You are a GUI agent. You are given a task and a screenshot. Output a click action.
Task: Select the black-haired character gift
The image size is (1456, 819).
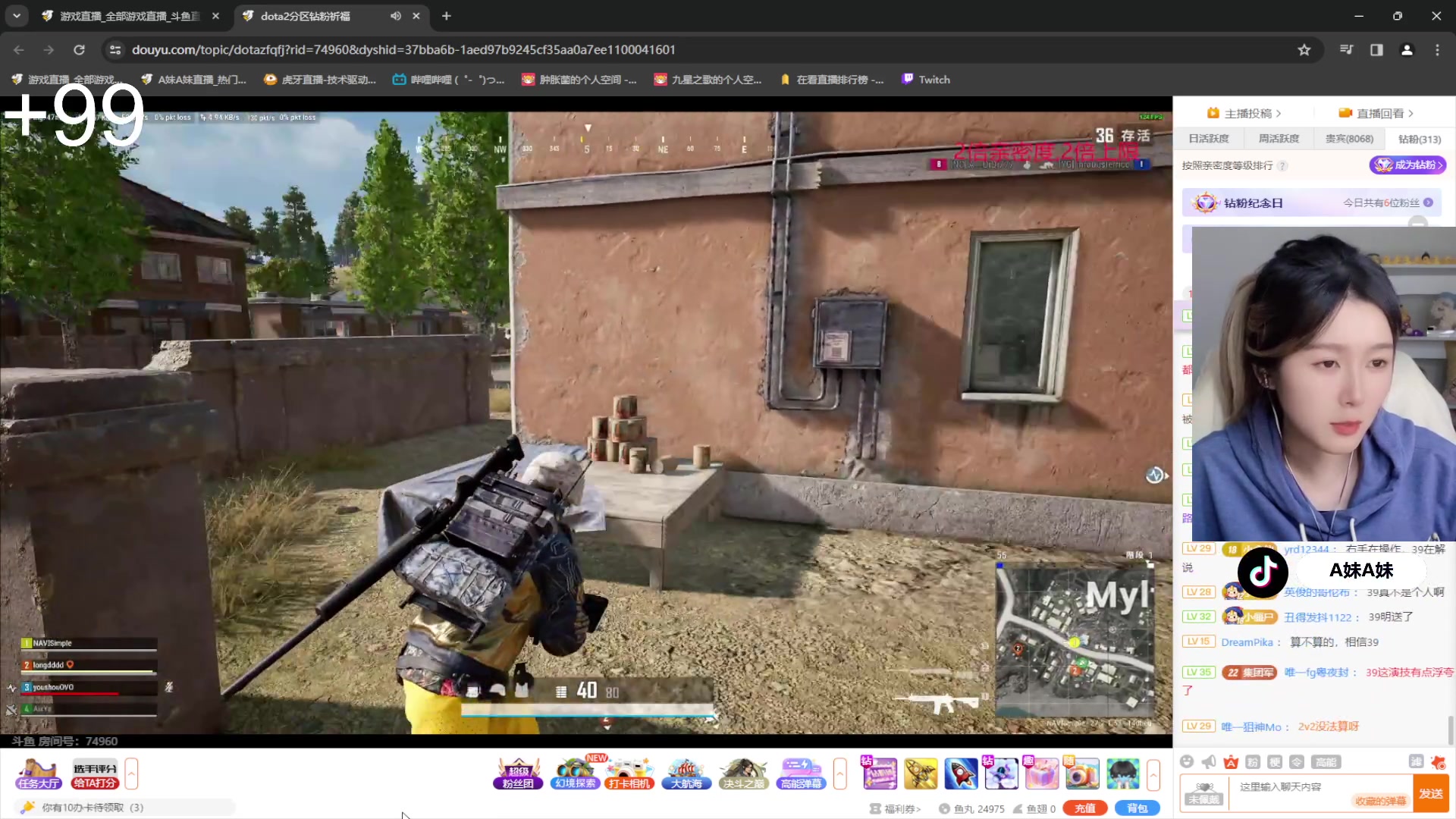pyautogui.click(x=1123, y=773)
